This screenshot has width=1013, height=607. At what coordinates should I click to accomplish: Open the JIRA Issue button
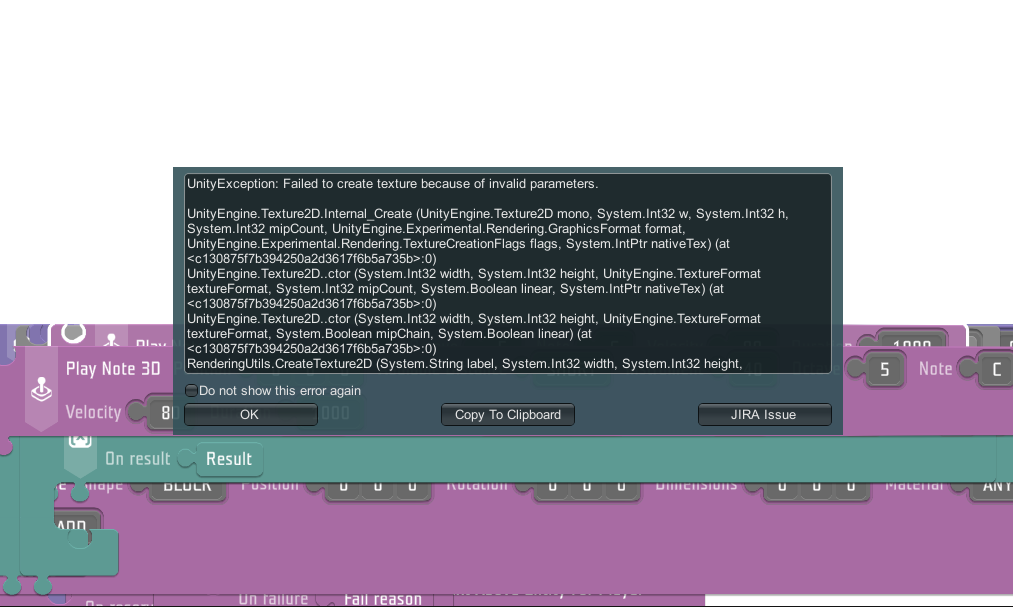pos(764,415)
